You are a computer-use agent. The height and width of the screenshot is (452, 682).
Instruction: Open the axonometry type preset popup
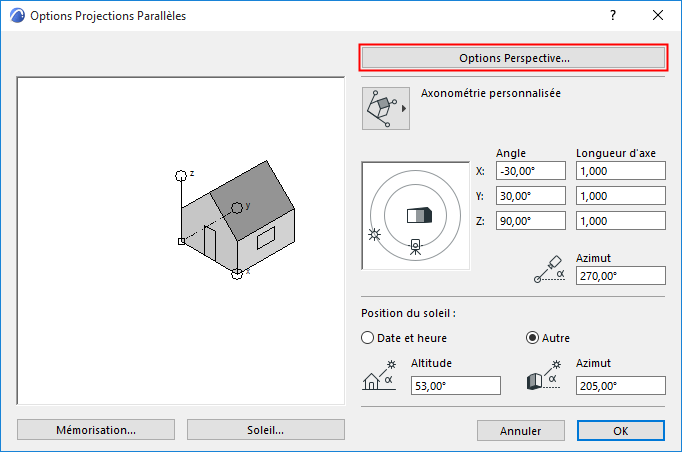click(x=385, y=108)
